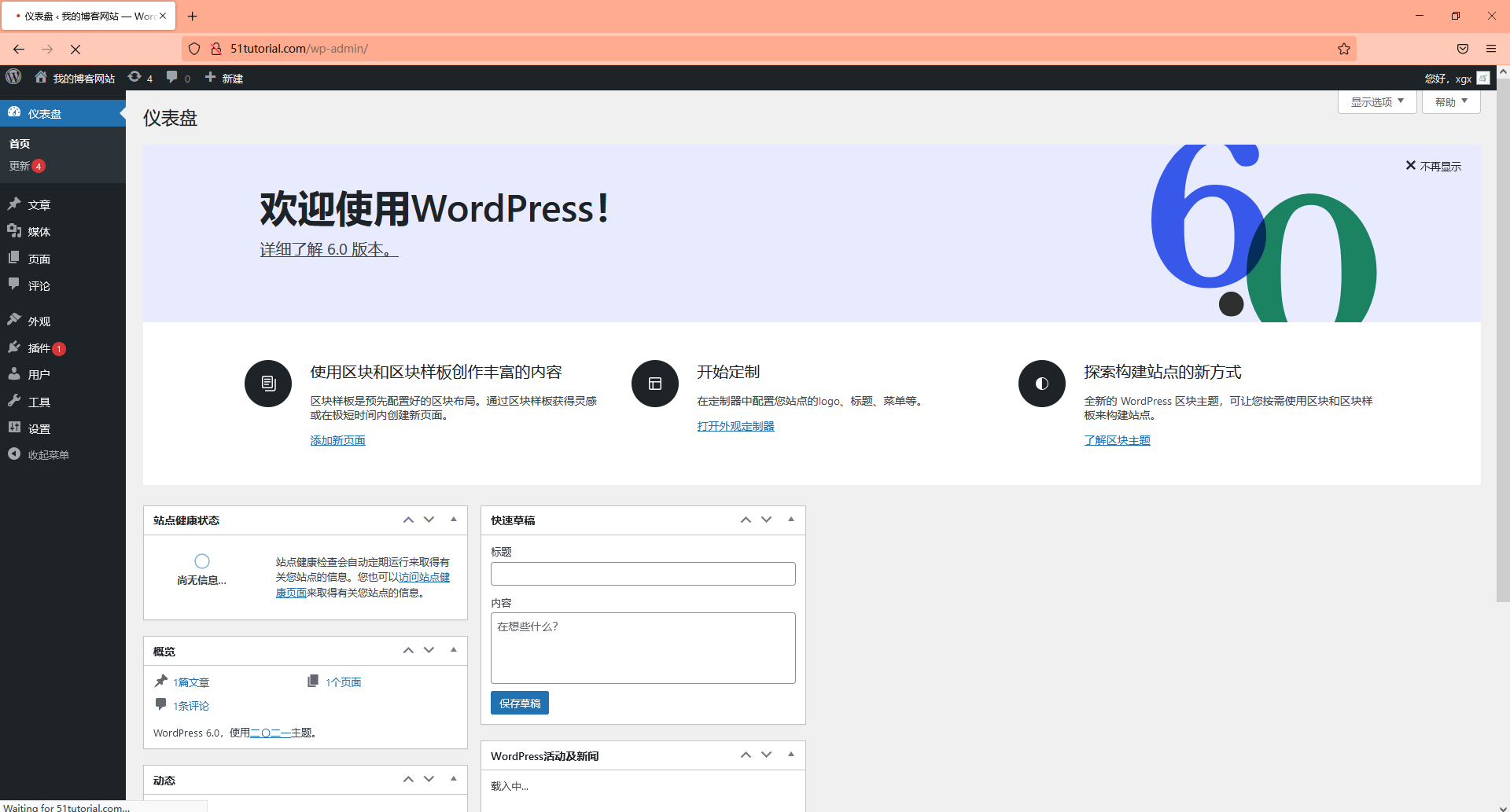
Task: Open Pocket save icon in toolbar
Action: pyautogui.click(x=1463, y=49)
